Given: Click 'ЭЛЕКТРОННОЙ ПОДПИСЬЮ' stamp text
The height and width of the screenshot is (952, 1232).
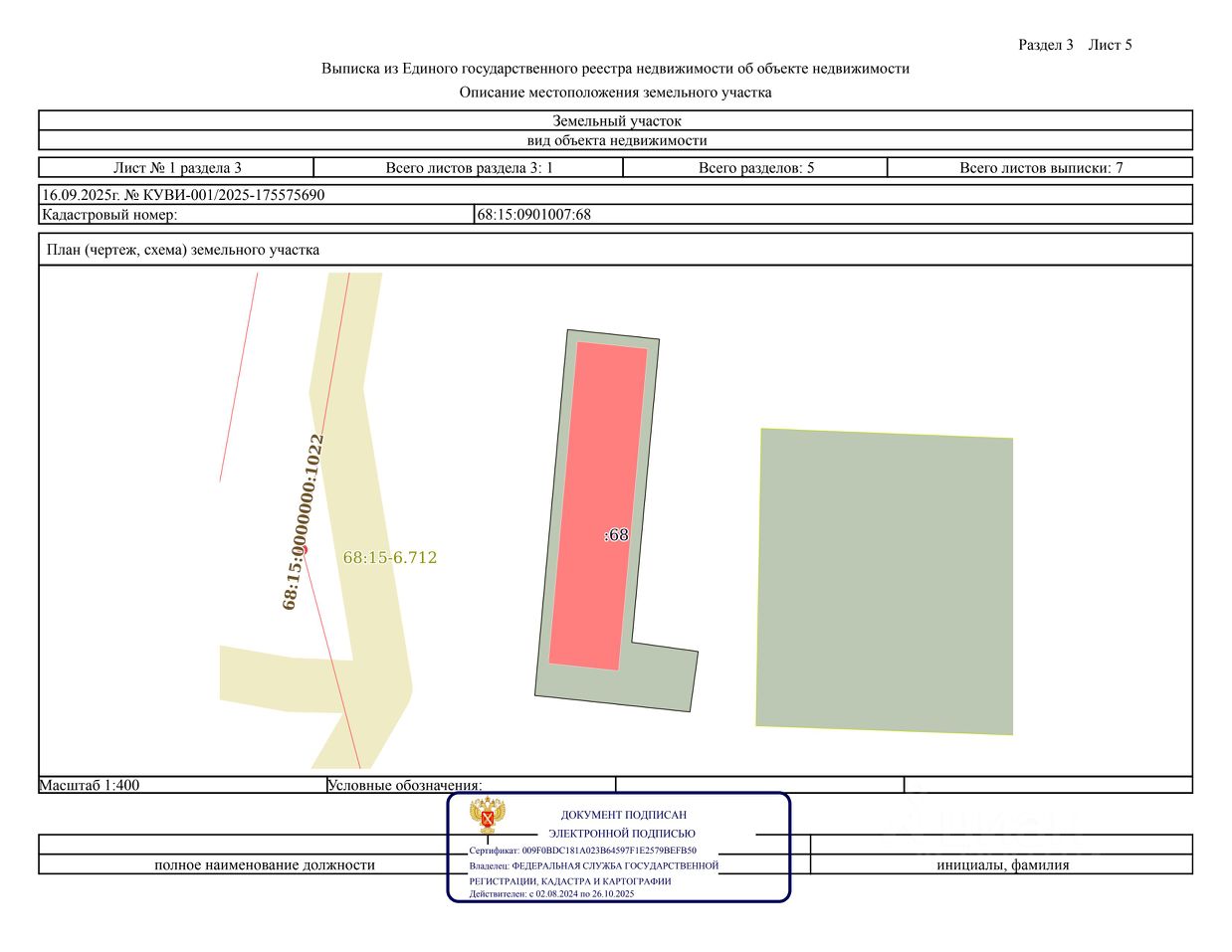Looking at the screenshot, I should pyautogui.click(x=622, y=834).
